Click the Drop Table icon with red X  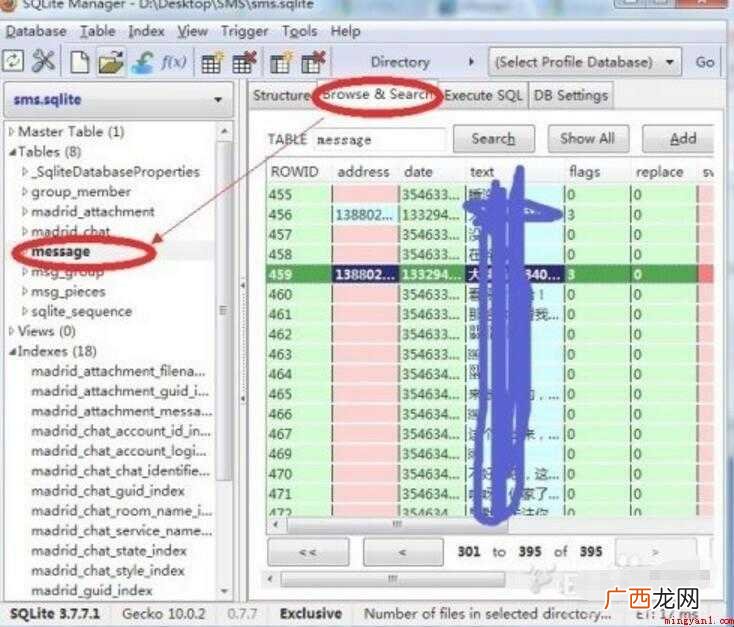coord(244,62)
